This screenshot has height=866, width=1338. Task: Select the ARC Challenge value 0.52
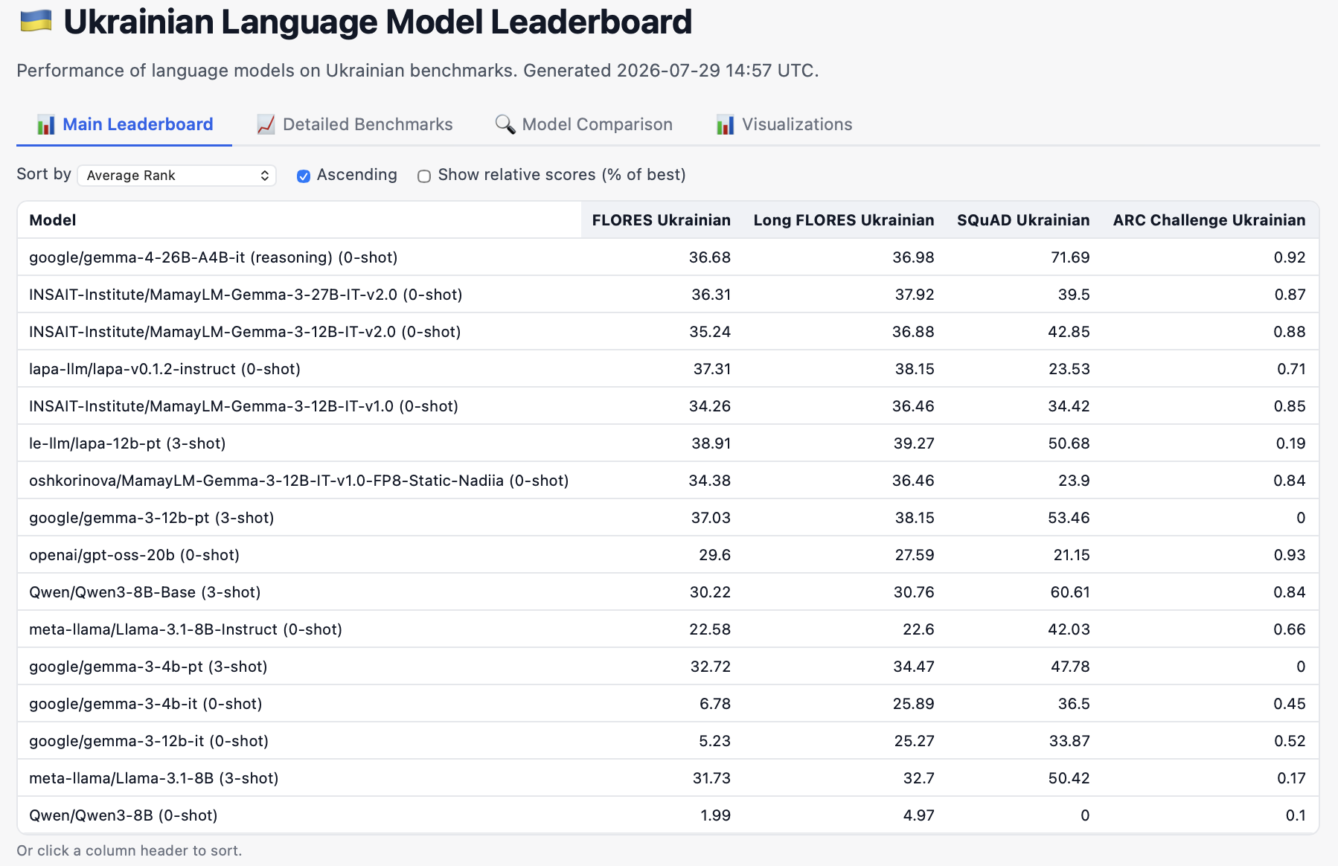(x=1290, y=741)
